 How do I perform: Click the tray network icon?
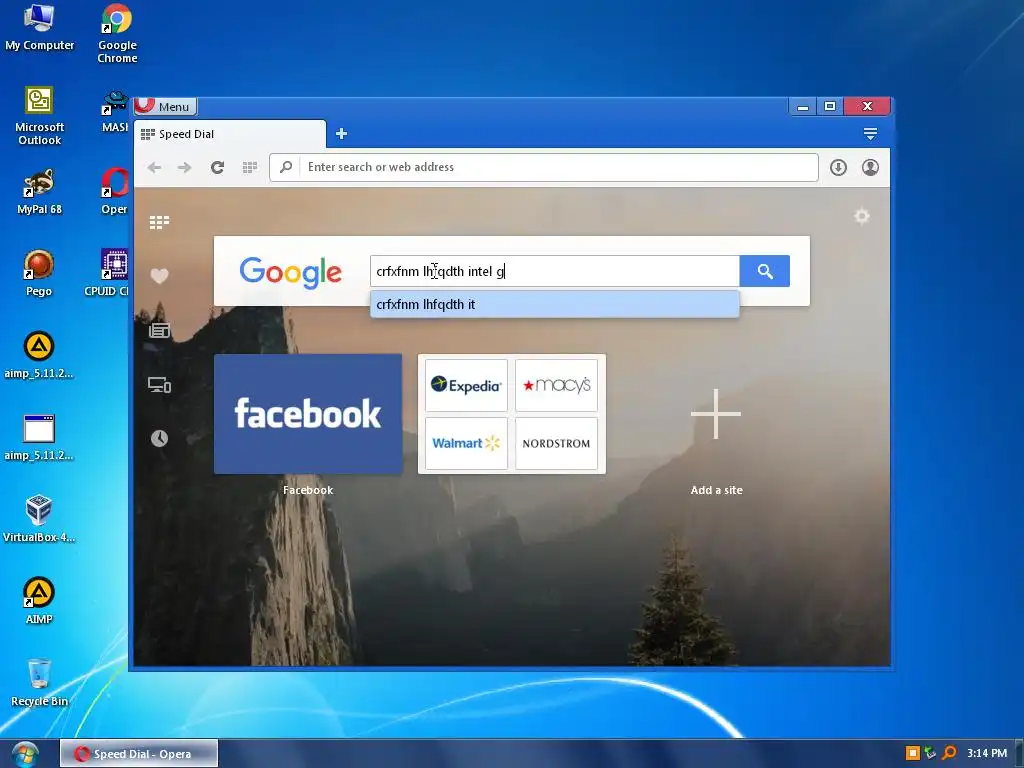931,754
